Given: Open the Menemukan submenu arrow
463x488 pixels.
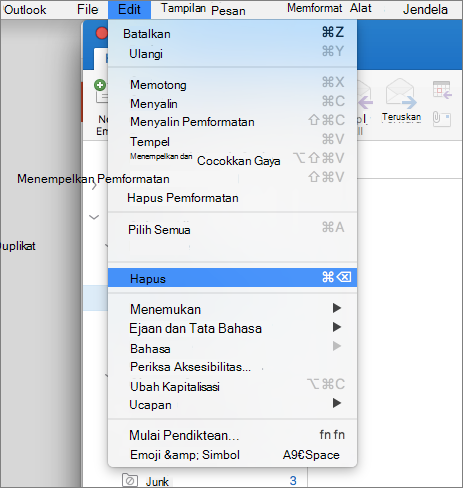Looking at the screenshot, I should point(337,308).
